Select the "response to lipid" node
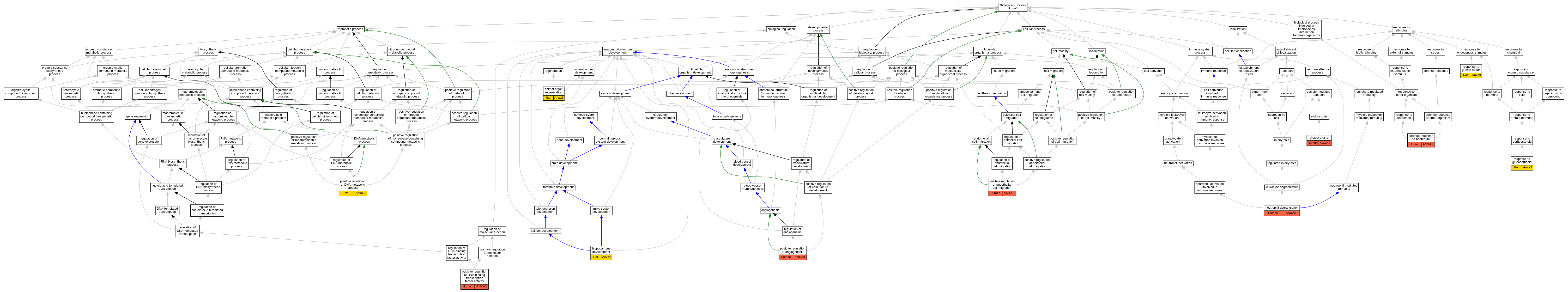1568x292 pixels. pos(1522,93)
